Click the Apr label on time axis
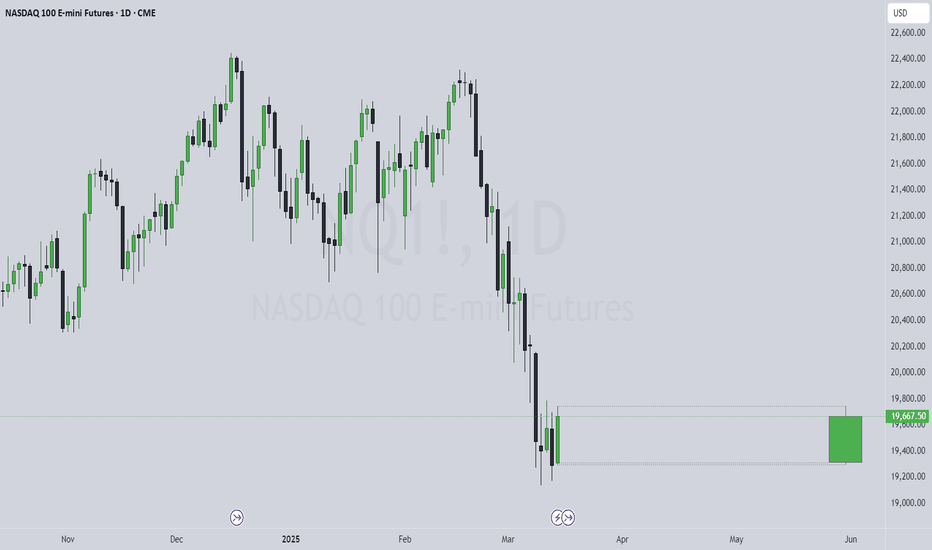Viewport: 932px width, 550px height. 622,539
